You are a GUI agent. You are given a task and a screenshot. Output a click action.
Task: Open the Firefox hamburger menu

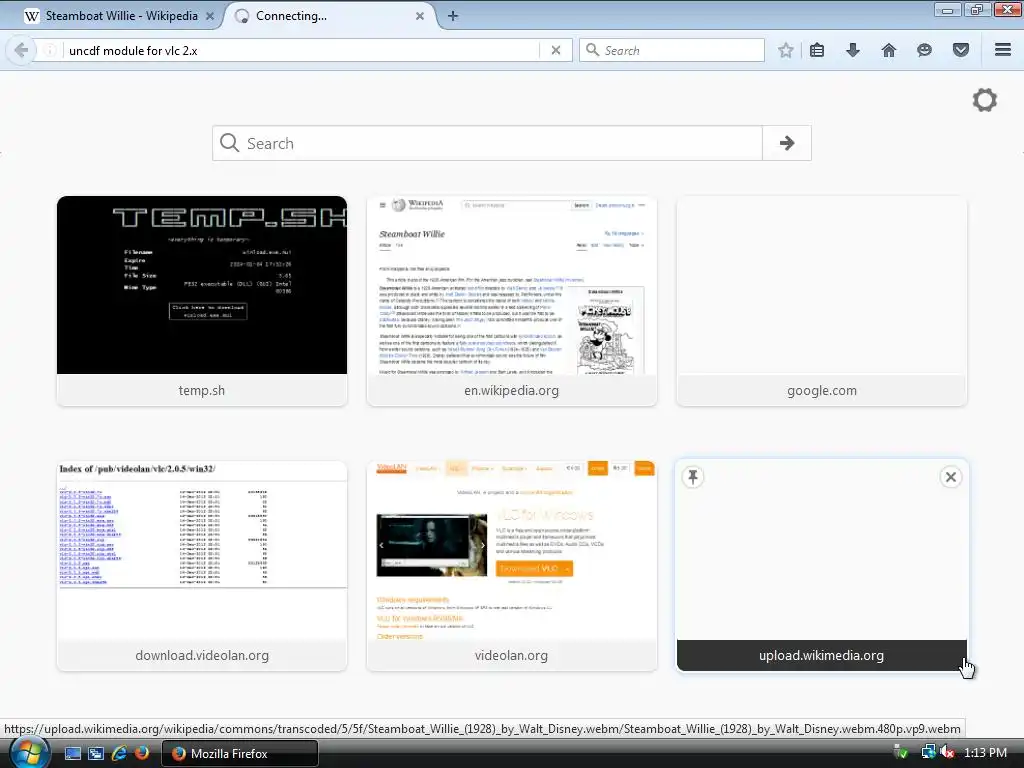click(x=1003, y=50)
